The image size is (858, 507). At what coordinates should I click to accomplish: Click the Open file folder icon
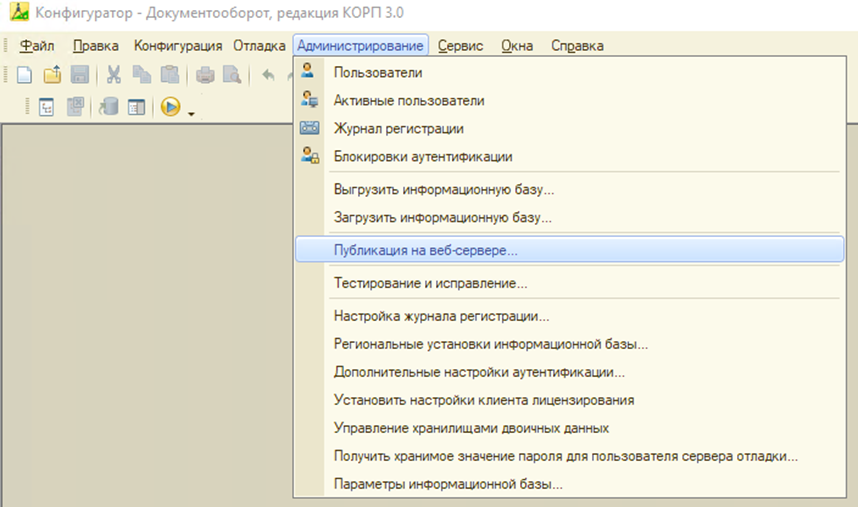point(53,74)
